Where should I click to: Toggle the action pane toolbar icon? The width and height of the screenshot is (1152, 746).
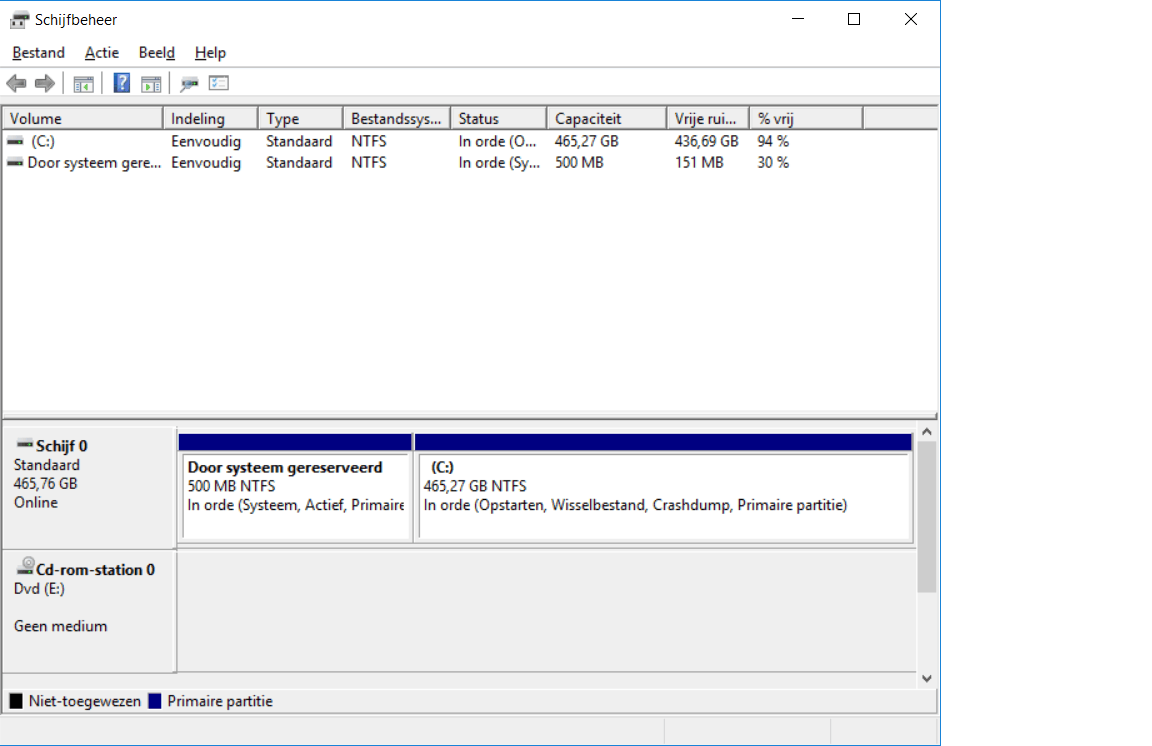151,84
